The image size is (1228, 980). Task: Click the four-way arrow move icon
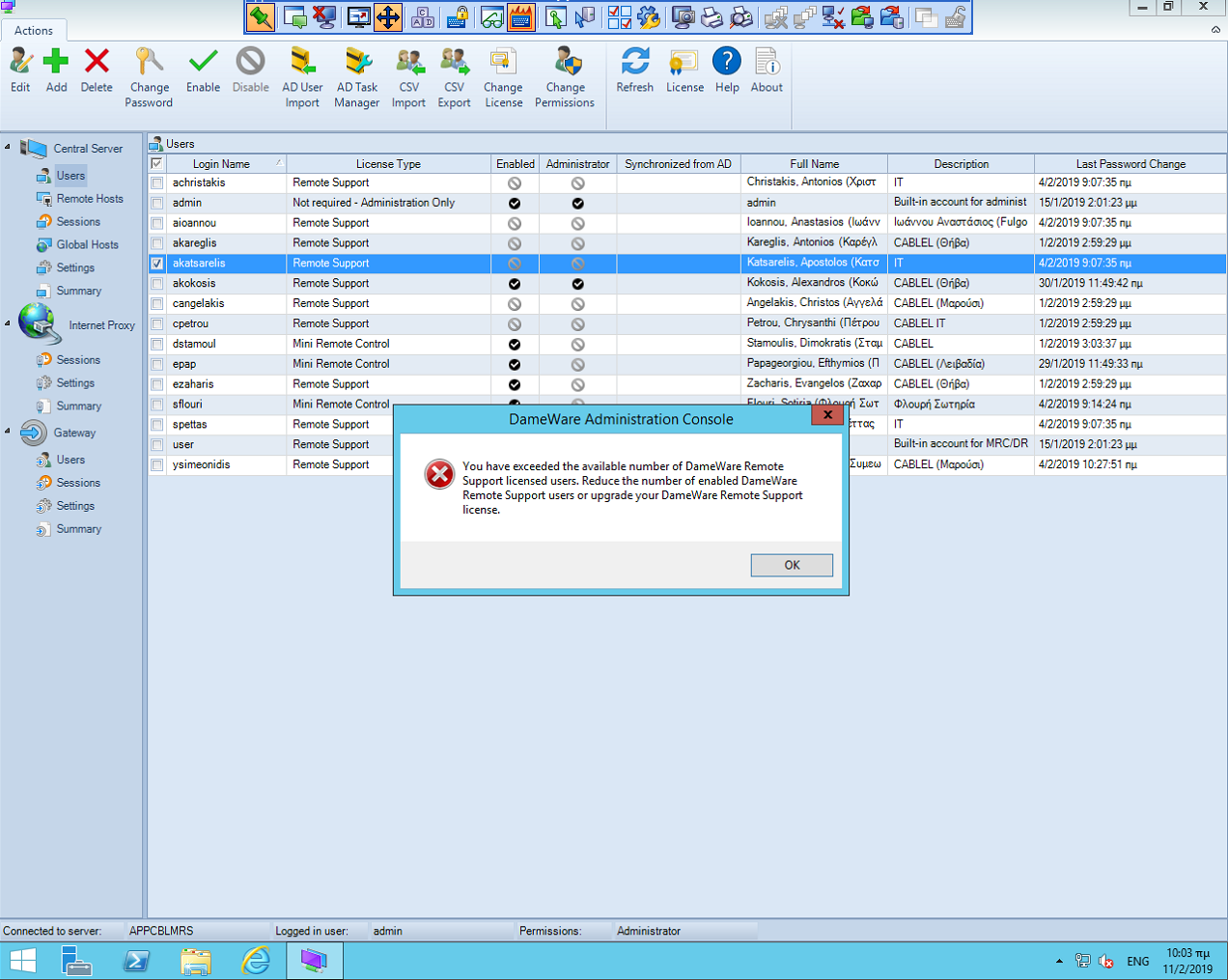pos(388,16)
